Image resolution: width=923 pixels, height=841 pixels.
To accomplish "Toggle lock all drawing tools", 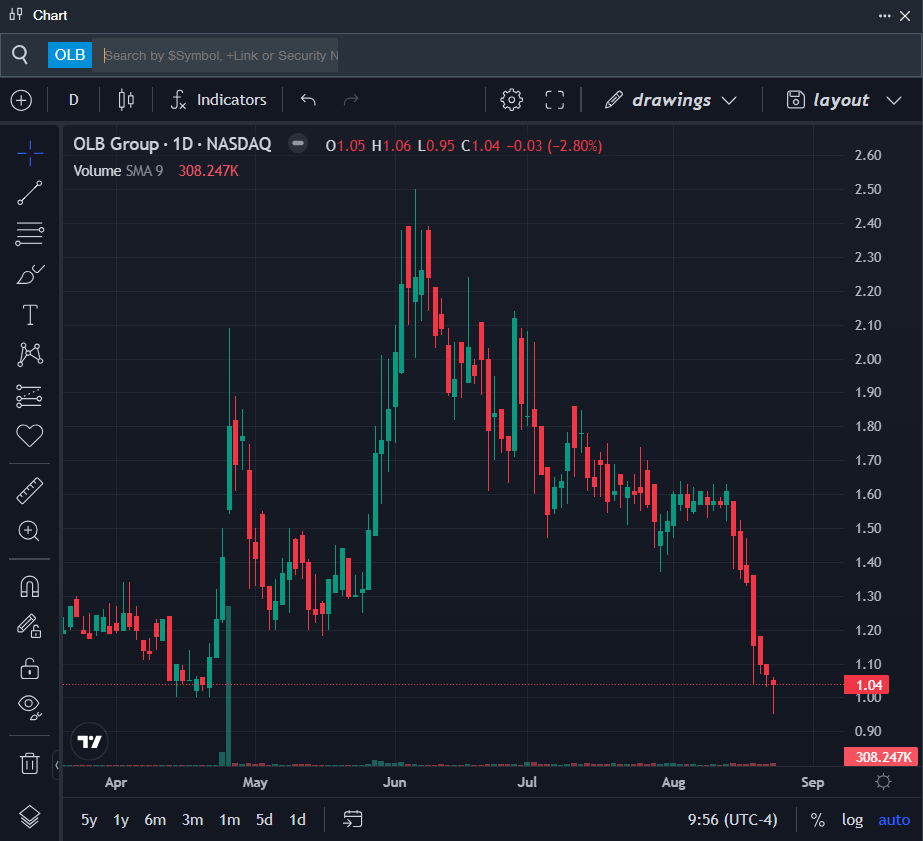I will pyautogui.click(x=29, y=668).
